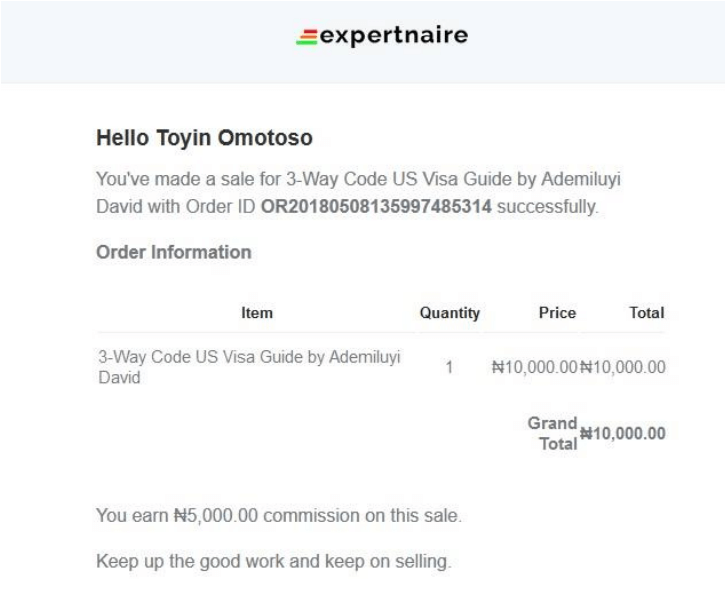
Task: Click the "Keep up the good work" line
Action: 272,561
